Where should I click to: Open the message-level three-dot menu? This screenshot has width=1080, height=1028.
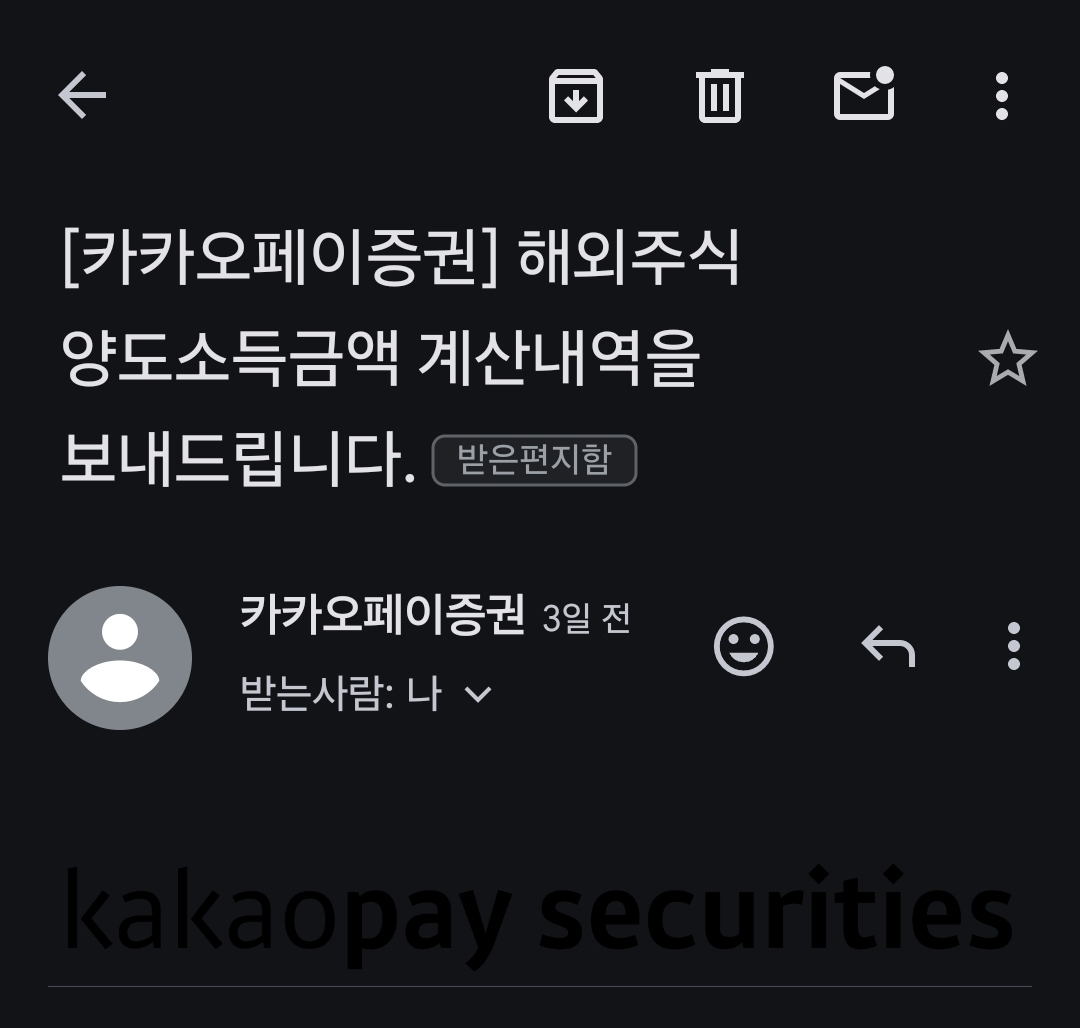point(1014,646)
